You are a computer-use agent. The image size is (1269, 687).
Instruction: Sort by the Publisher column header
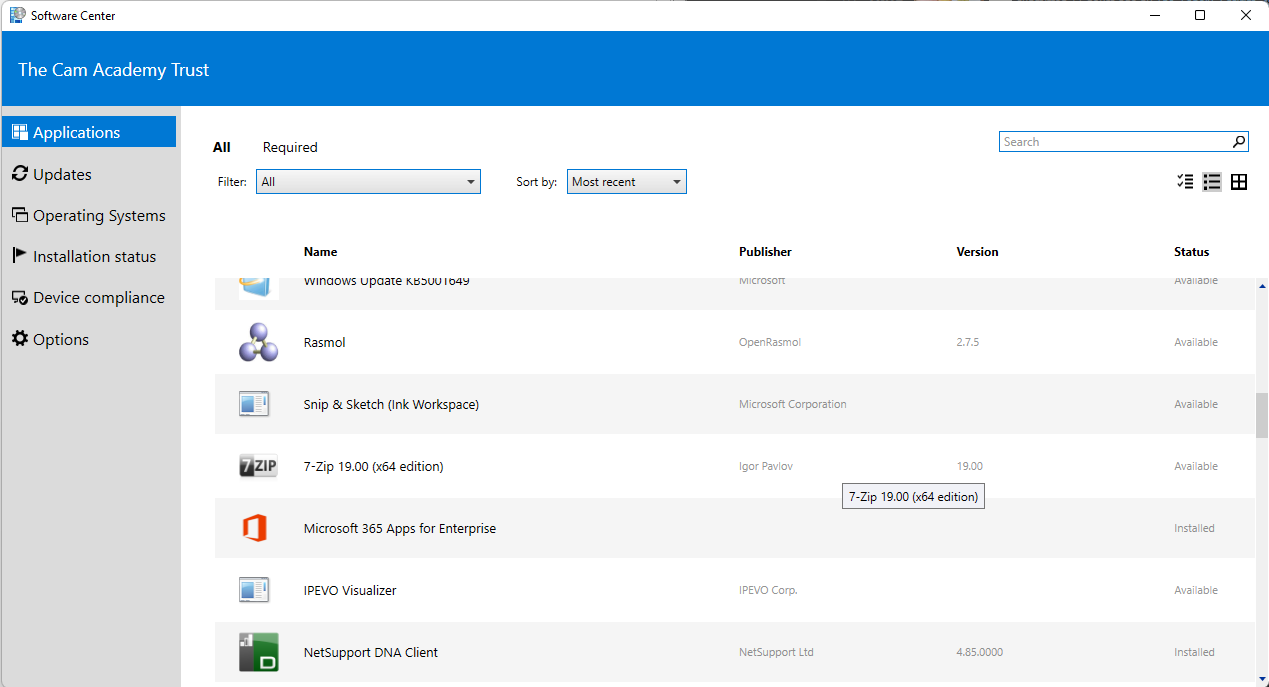[x=765, y=252]
